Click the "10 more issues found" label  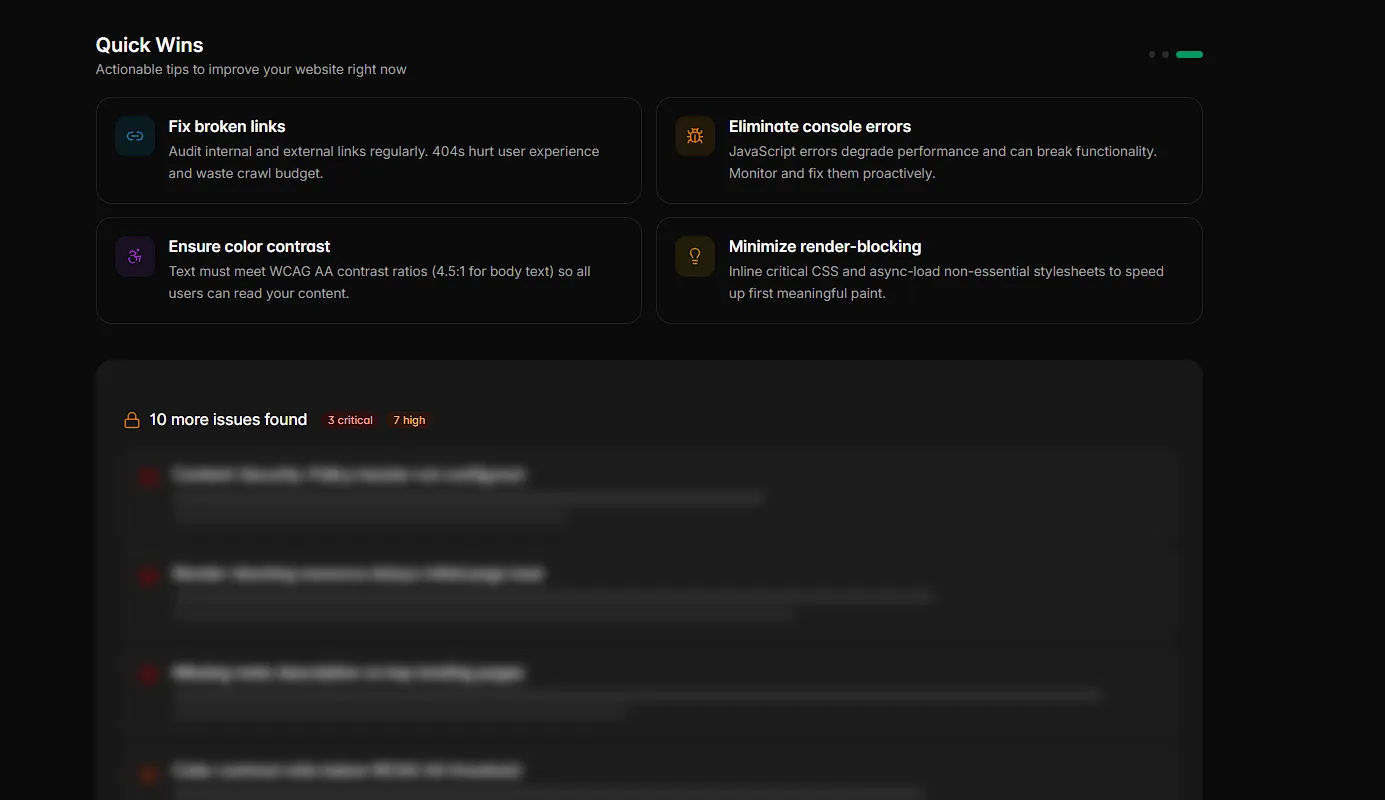228,420
